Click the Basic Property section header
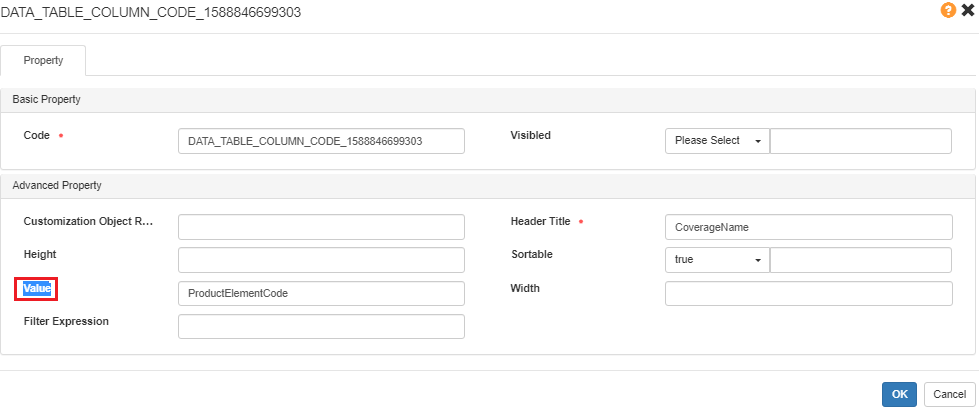The image size is (979, 410). coord(46,100)
